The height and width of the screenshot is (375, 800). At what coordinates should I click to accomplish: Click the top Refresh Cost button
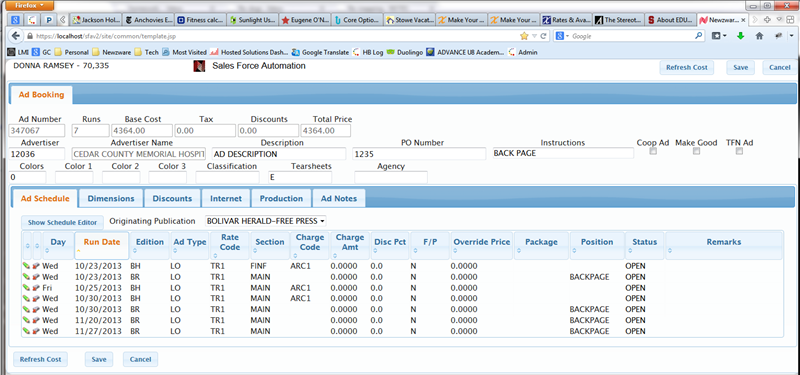[x=686, y=67]
